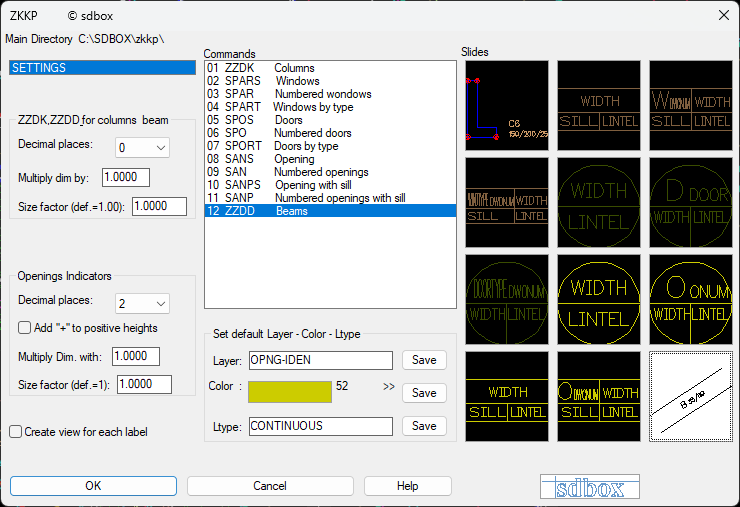The width and height of the screenshot is (740, 507).
Task: Open Help
Action: [407, 486]
